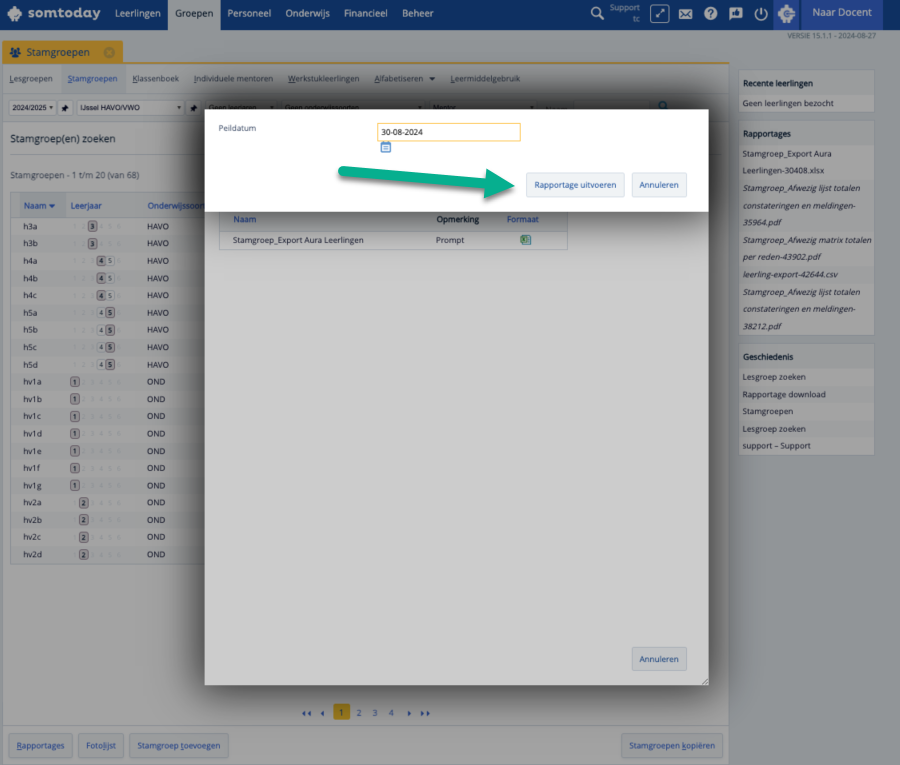Switch to the Klassenboek tab
Image resolution: width=900 pixels, height=765 pixels.
(155, 78)
